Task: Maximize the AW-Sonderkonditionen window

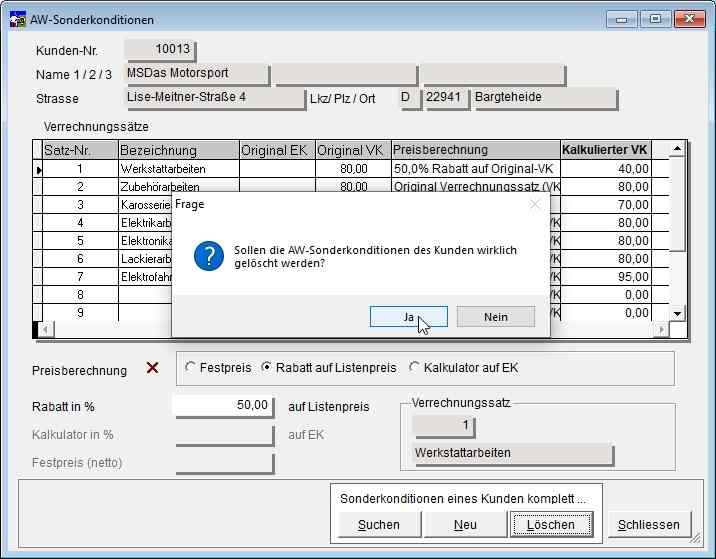Action: pyautogui.click(x=656, y=19)
